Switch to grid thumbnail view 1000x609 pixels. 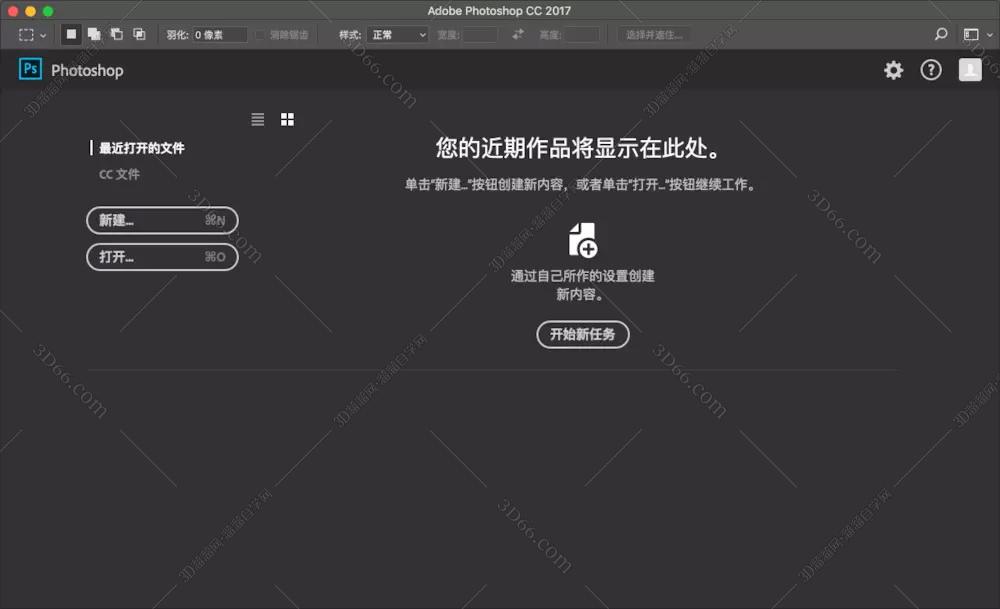[288, 120]
